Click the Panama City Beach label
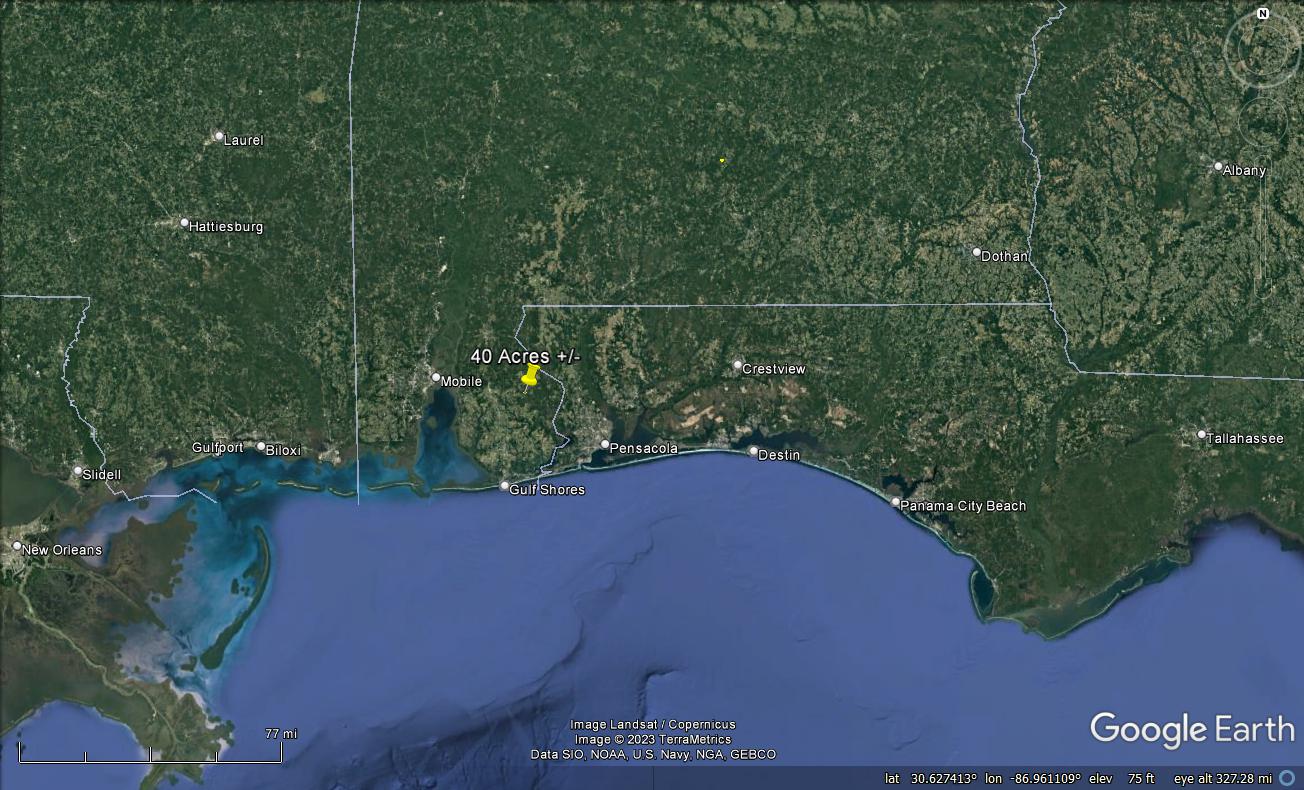The width and height of the screenshot is (1304, 790). [x=963, y=506]
